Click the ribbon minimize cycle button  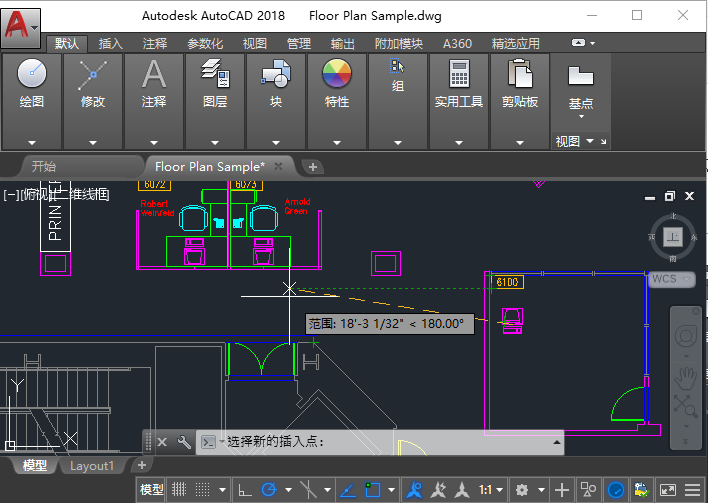tap(578, 43)
